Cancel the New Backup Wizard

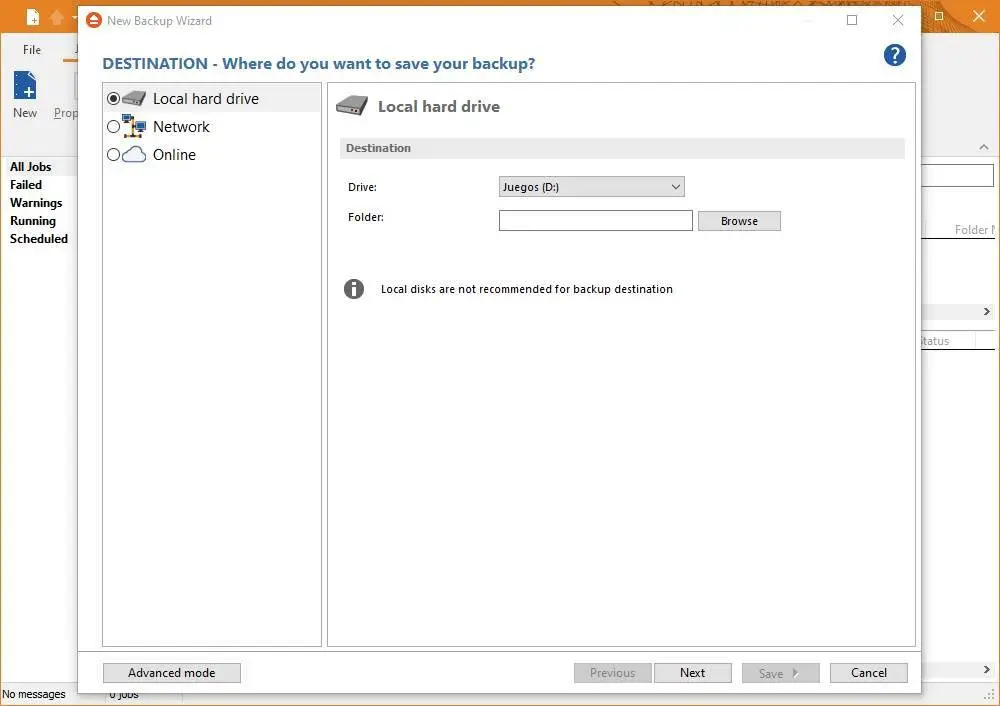click(868, 673)
